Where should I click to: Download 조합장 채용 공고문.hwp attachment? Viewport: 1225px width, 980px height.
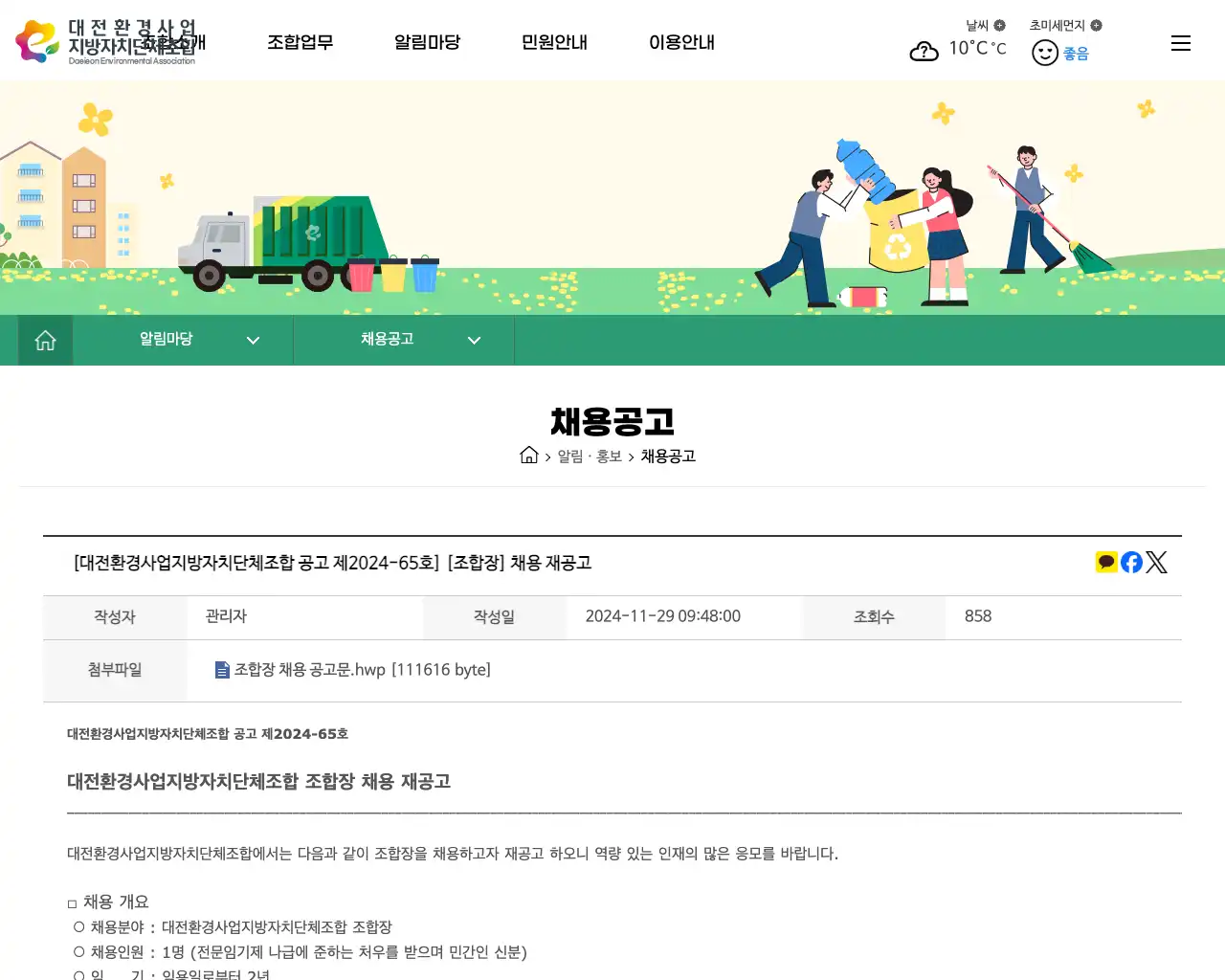(x=306, y=669)
